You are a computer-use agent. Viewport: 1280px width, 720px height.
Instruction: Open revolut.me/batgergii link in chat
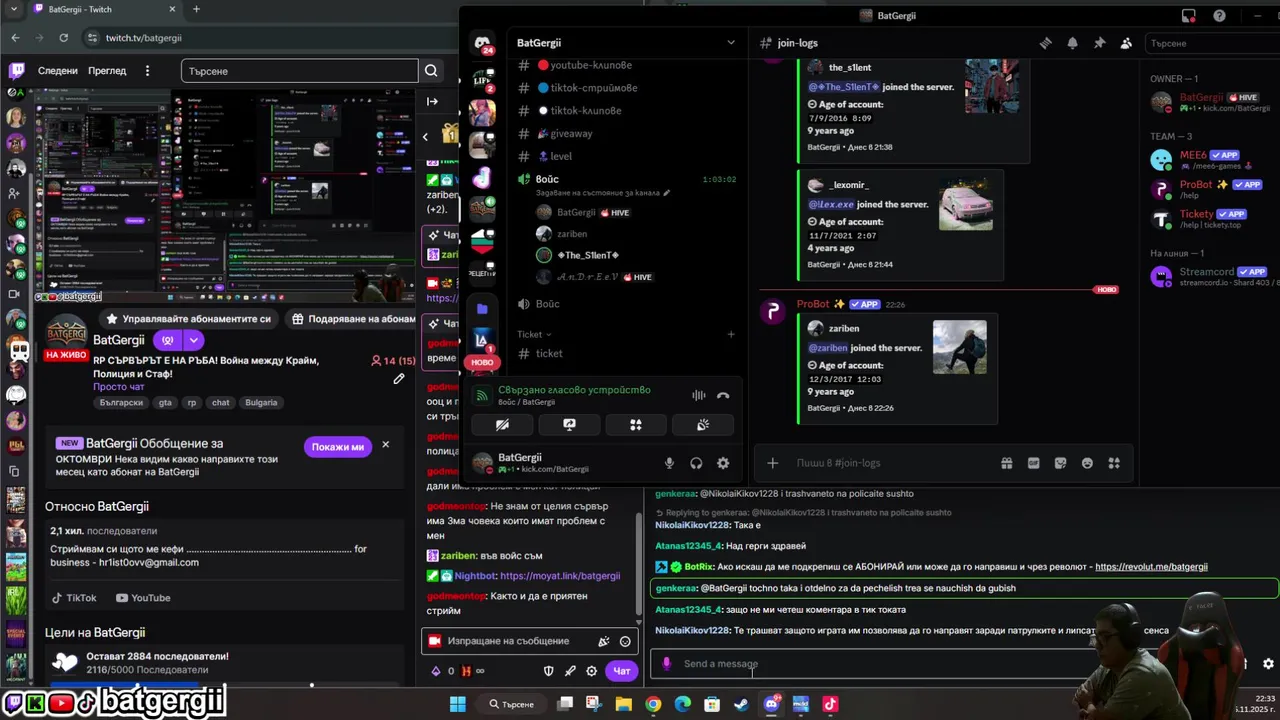click(x=1151, y=567)
